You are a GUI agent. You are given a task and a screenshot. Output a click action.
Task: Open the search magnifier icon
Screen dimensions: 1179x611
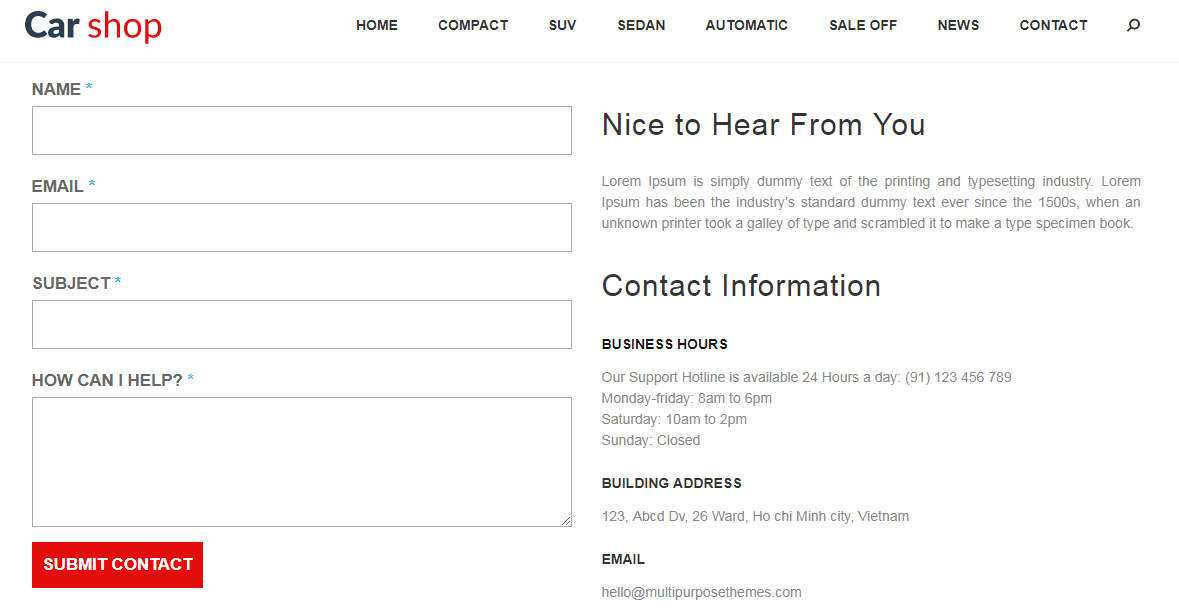pyautogui.click(x=1133, y=25)
